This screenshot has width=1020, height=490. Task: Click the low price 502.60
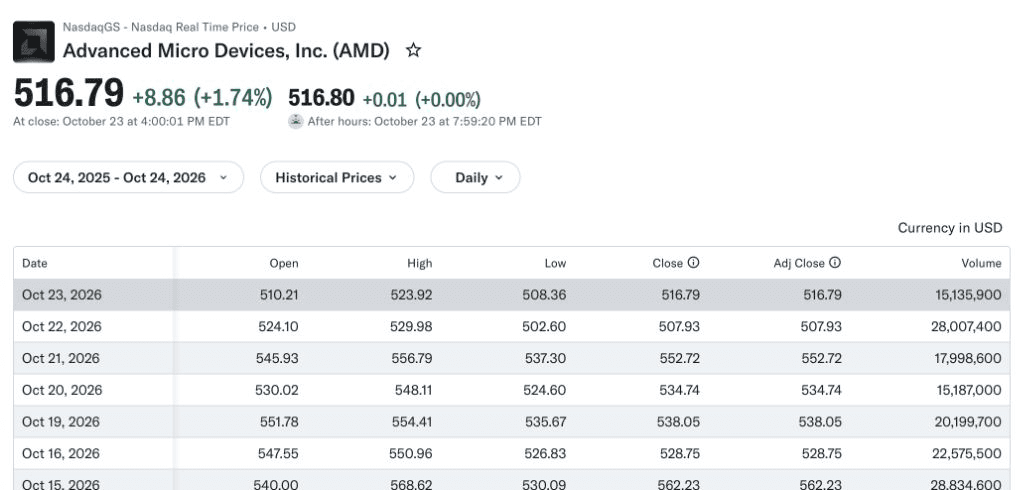pos(544,327)
